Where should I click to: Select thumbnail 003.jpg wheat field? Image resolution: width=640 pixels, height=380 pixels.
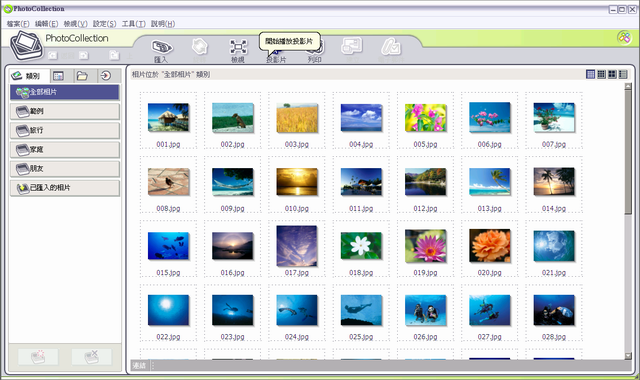tap(297, 118)
